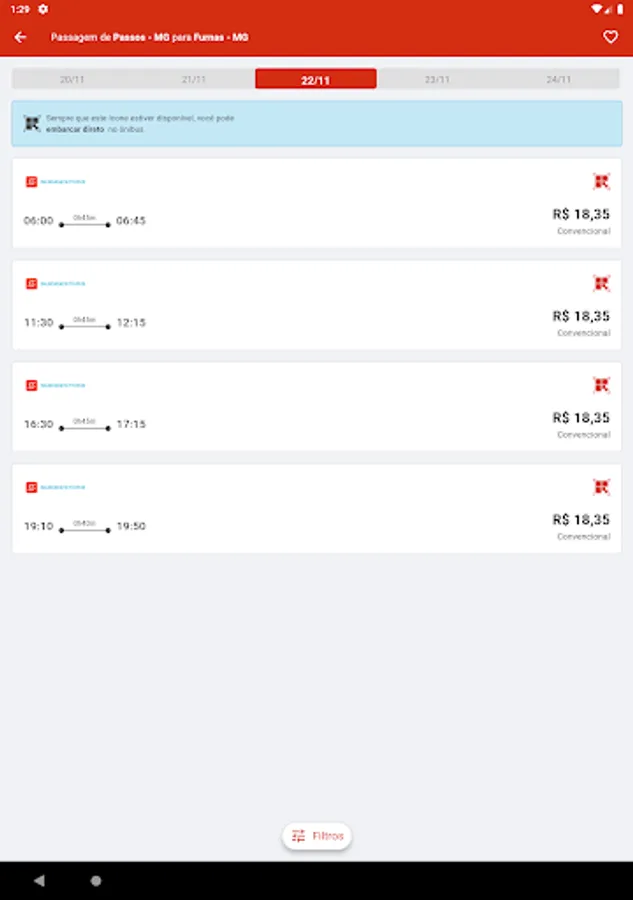The height and width of the screenshot is (900, 633).
Task: Open settings from the status bar gear
Action: click(41, 9)
